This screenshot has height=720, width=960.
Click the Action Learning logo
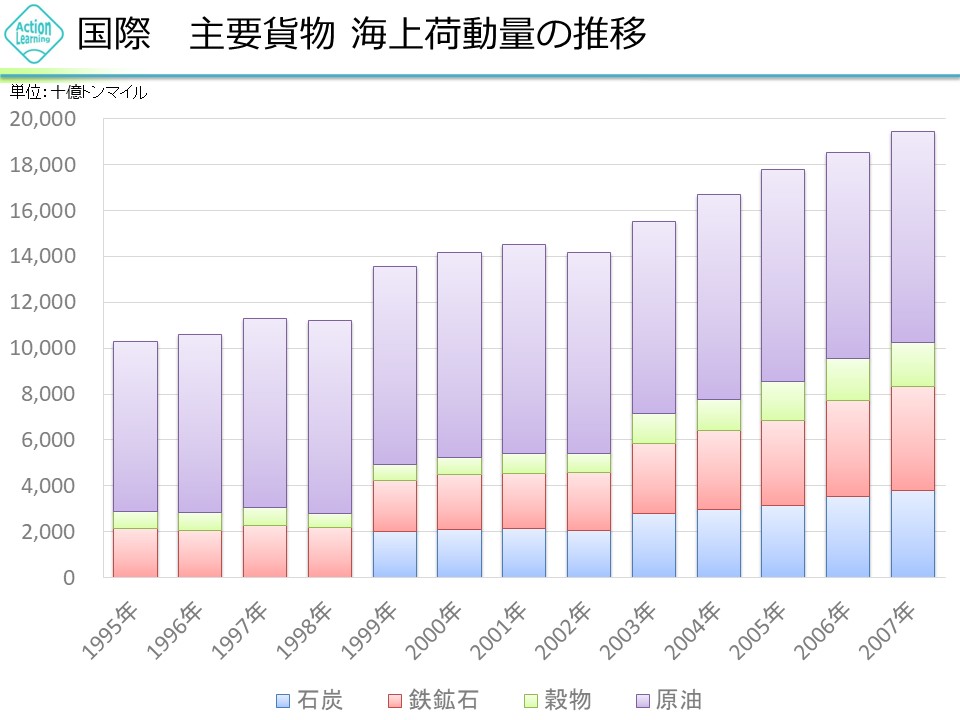[x=35, y=35]
